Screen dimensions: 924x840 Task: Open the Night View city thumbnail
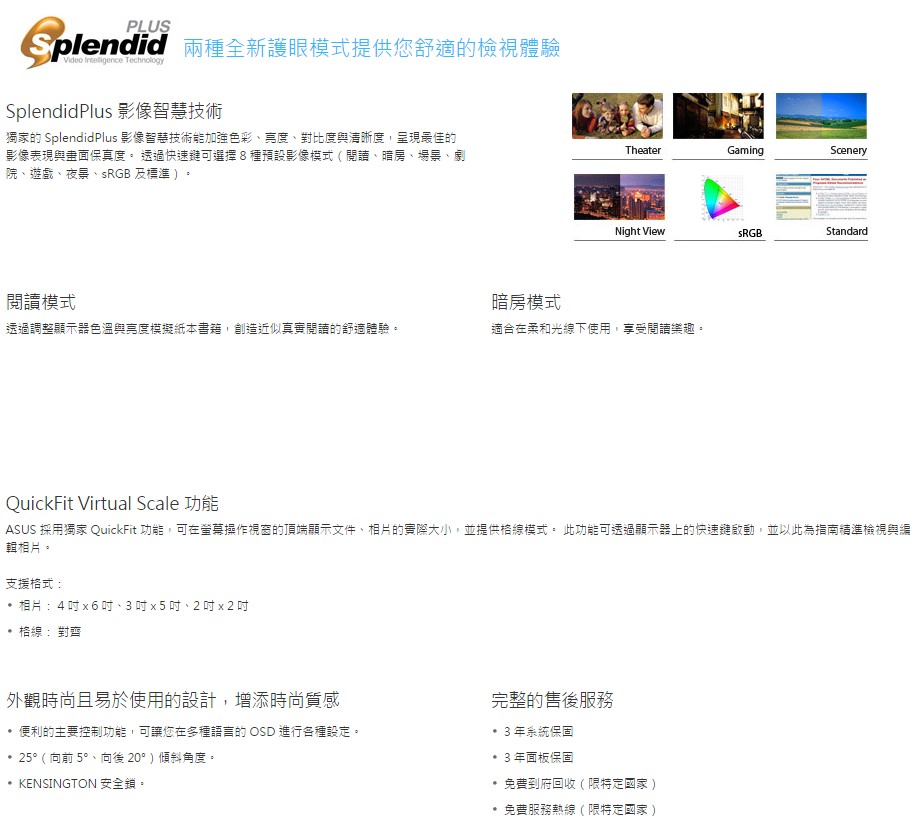click(619, 197)
